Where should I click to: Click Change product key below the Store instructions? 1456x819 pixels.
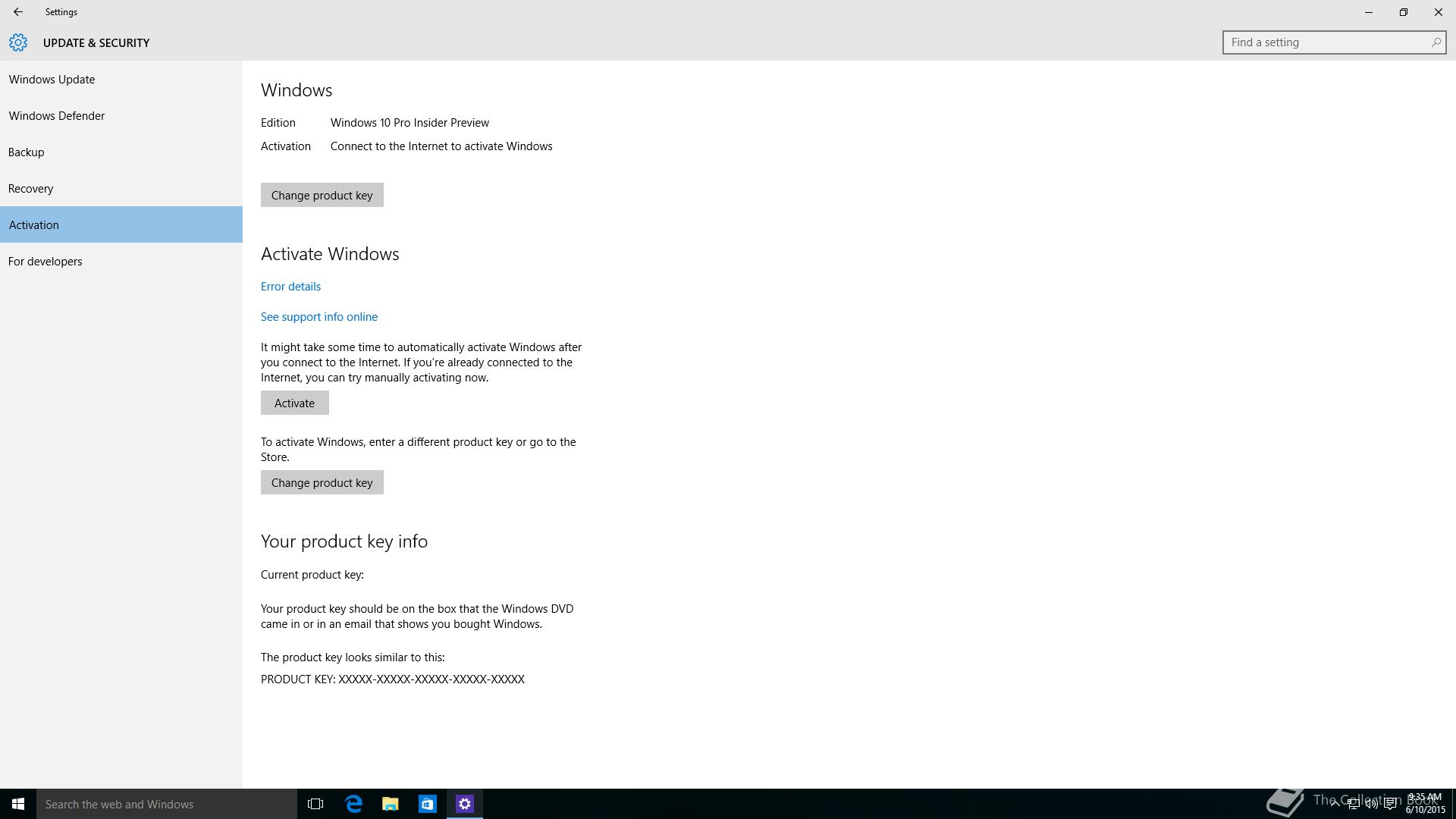[322, 482]
